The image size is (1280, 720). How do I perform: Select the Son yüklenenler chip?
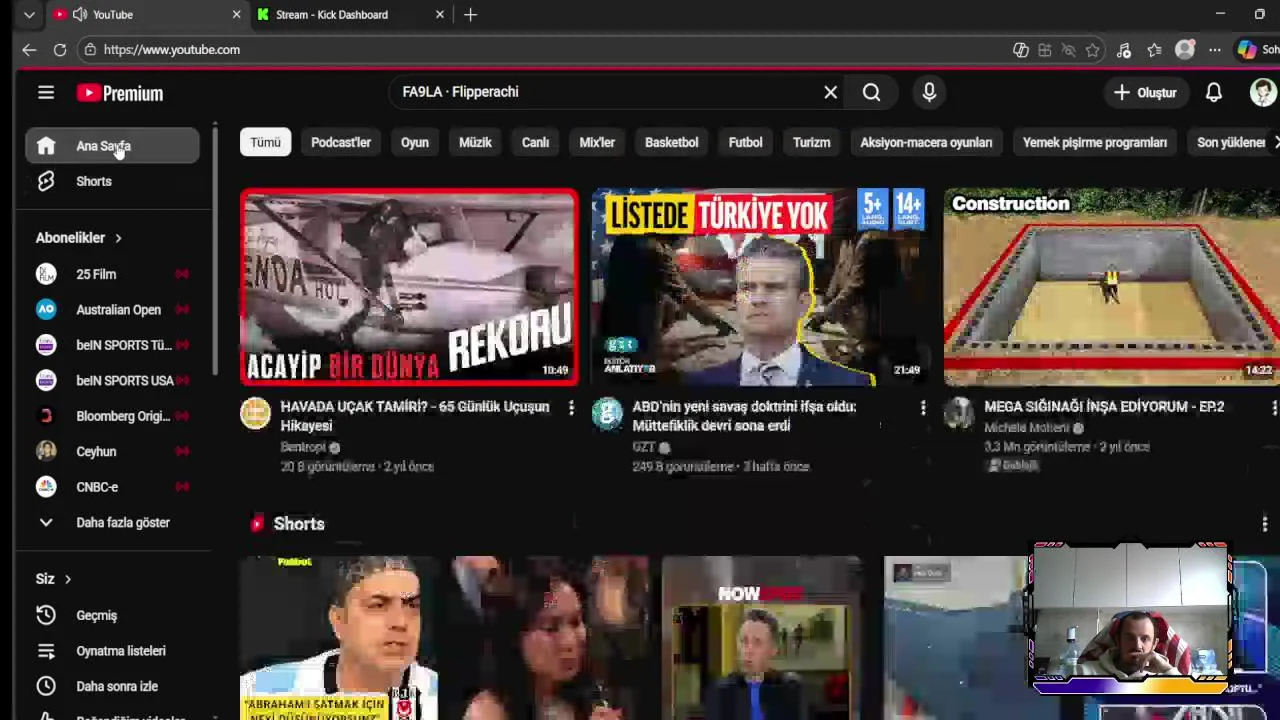coord(1231,143)
